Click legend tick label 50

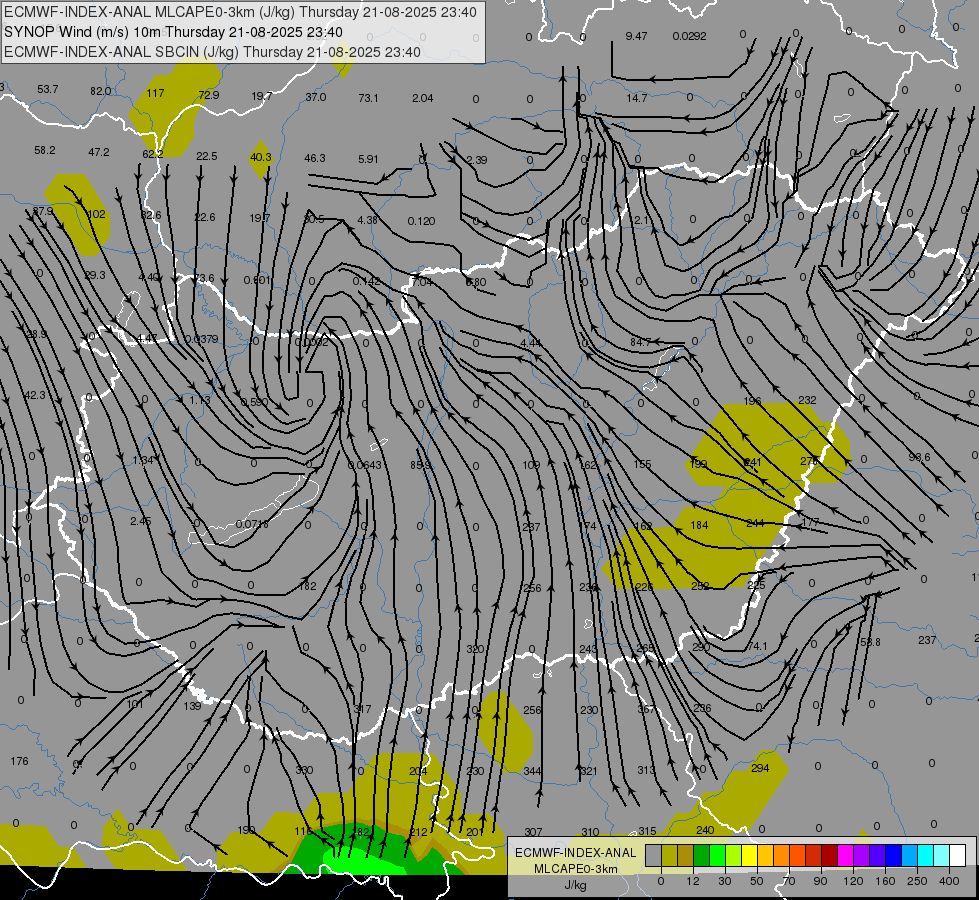[x=757, y=881]
